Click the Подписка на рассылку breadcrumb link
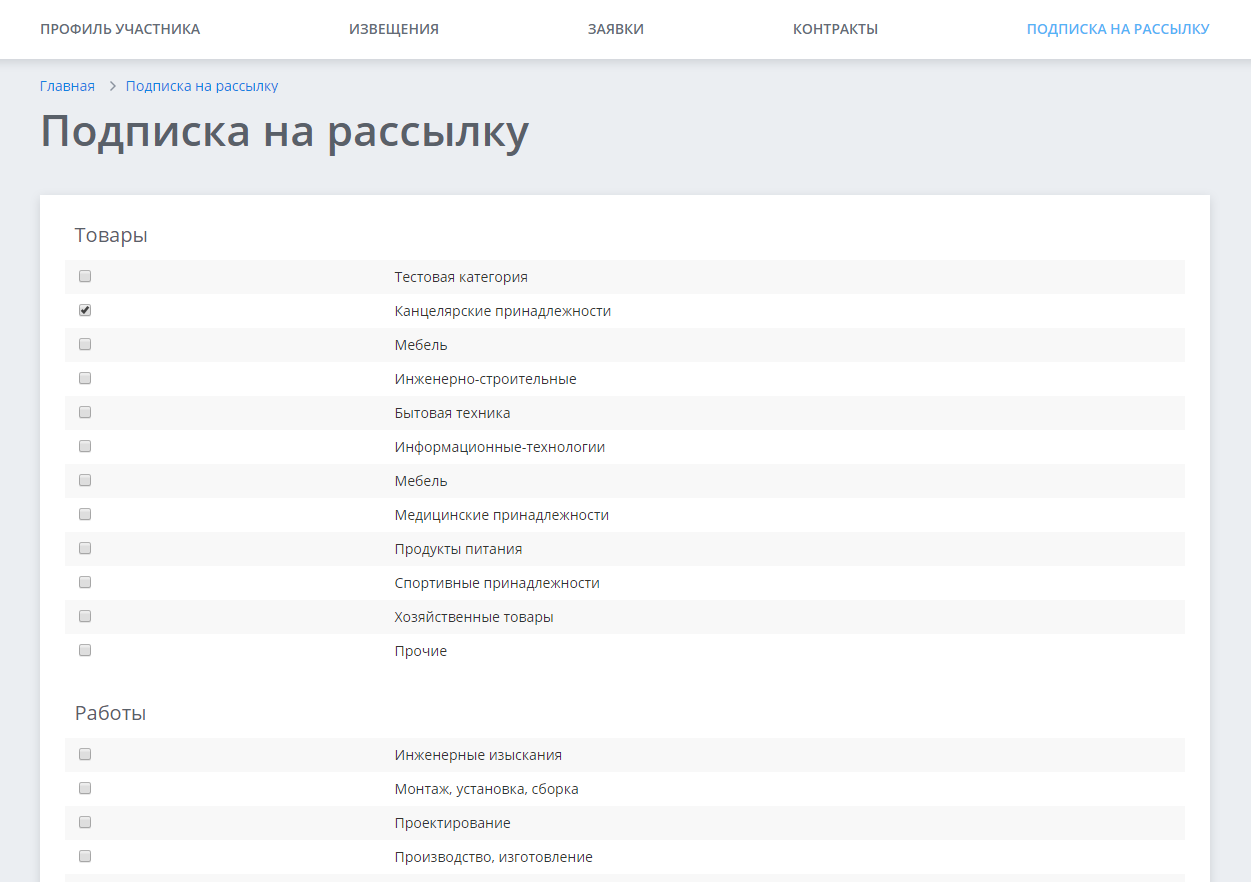Viewport: 1251px width, 882px height. coord(201,86)
